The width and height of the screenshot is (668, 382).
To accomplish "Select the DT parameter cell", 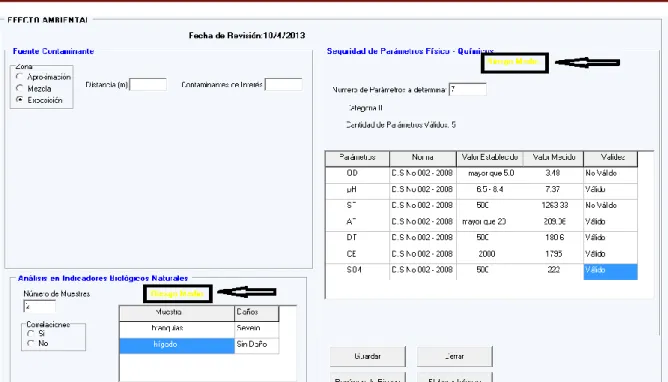I will (357, 238).
